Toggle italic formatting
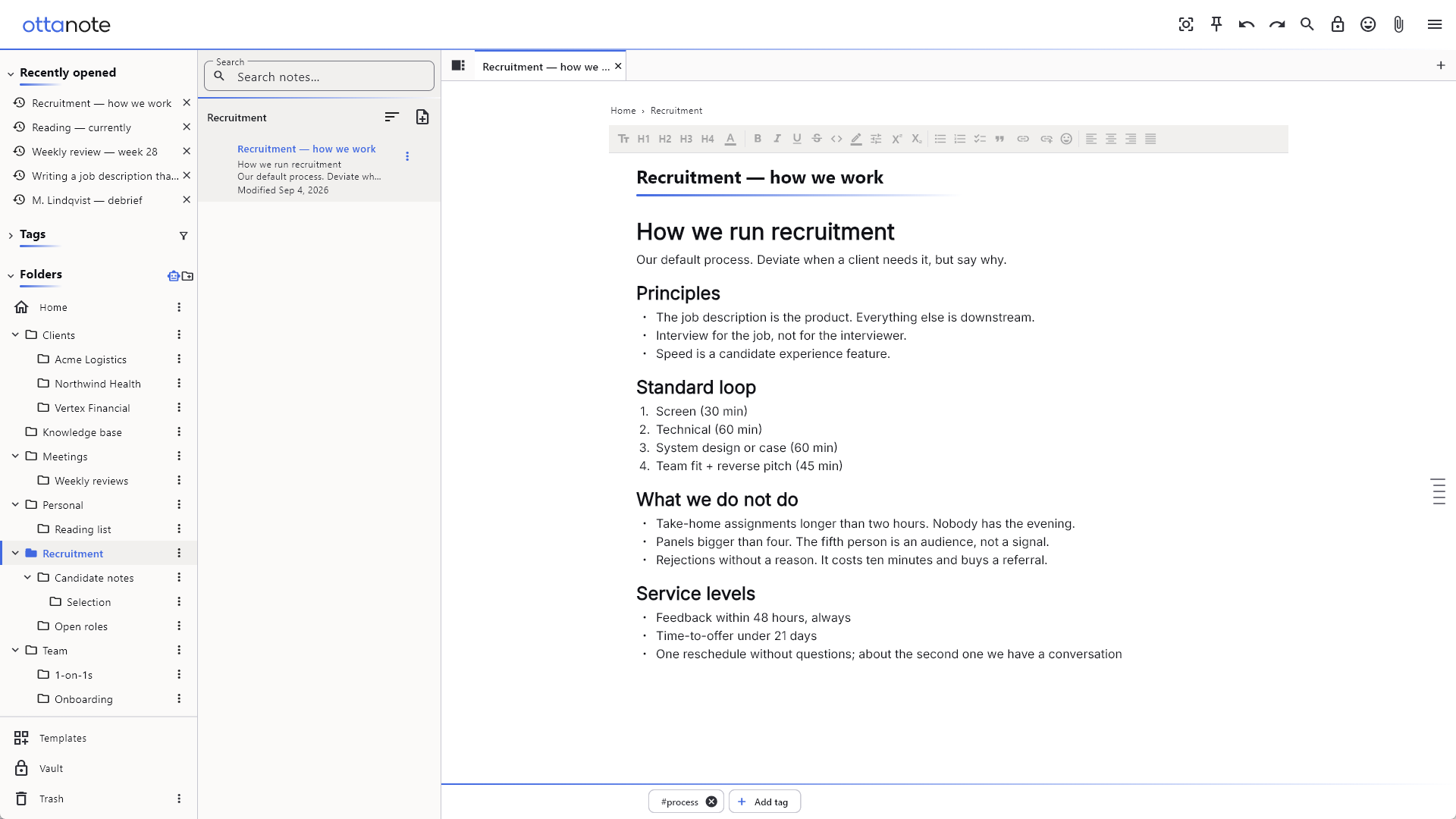The height and width of the screenshot is (819, 1456). (777, 139)
